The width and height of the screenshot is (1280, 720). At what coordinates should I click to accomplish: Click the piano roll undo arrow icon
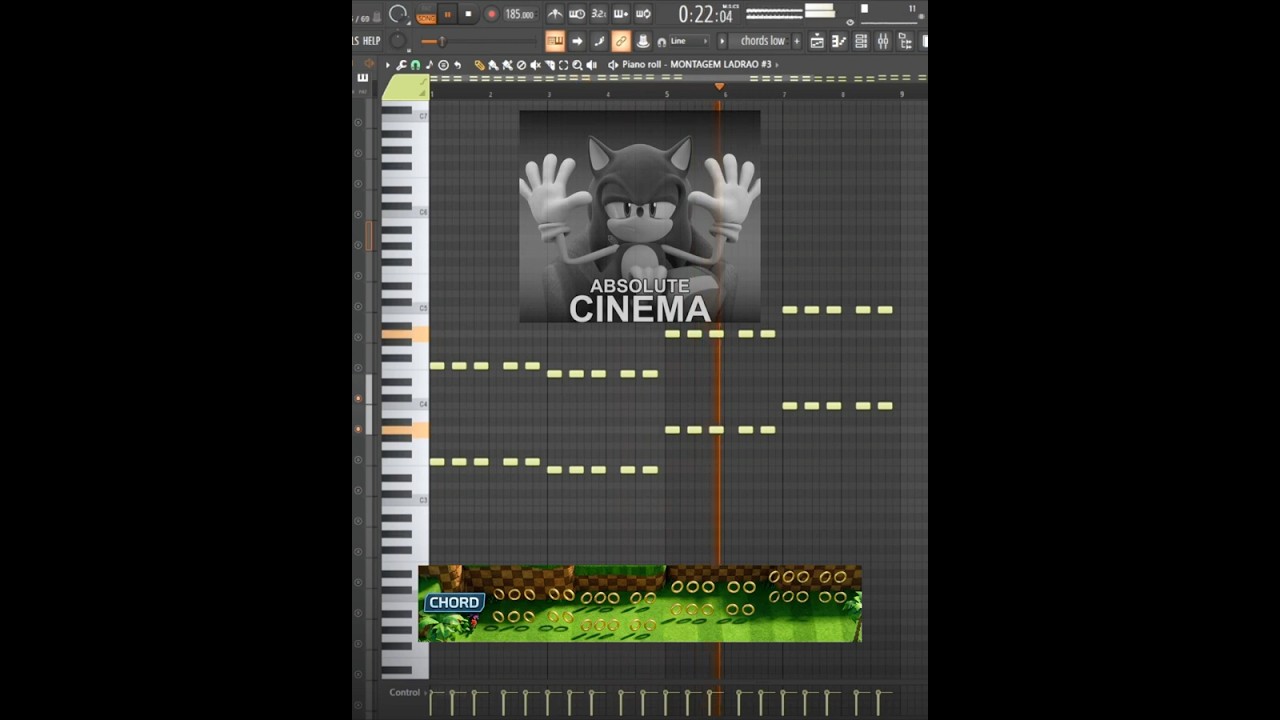tap(457, 65)
